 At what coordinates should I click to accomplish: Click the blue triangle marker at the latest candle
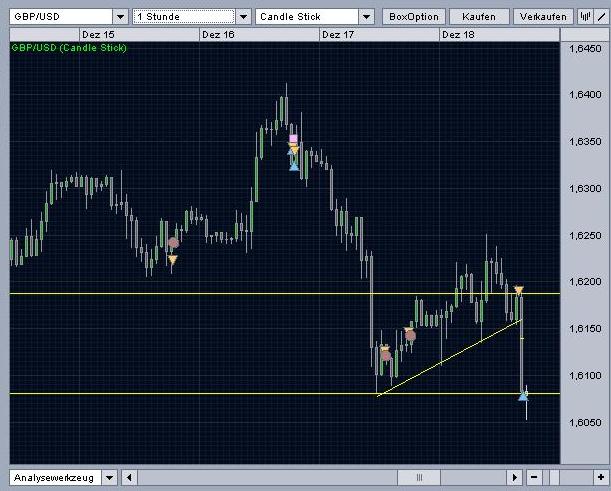pos(523,397)
